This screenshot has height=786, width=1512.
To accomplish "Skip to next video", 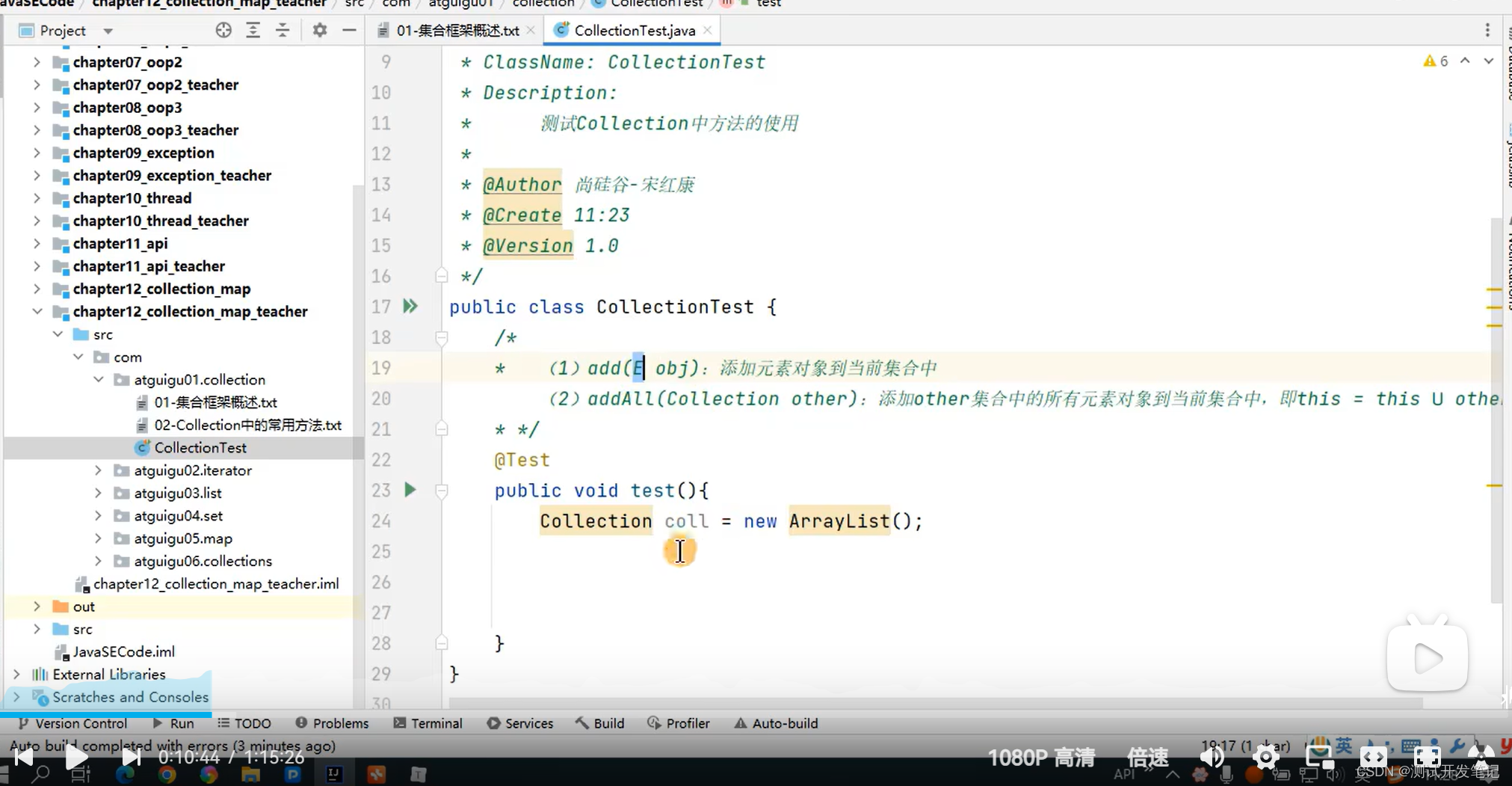I will [x=131, y=757].
